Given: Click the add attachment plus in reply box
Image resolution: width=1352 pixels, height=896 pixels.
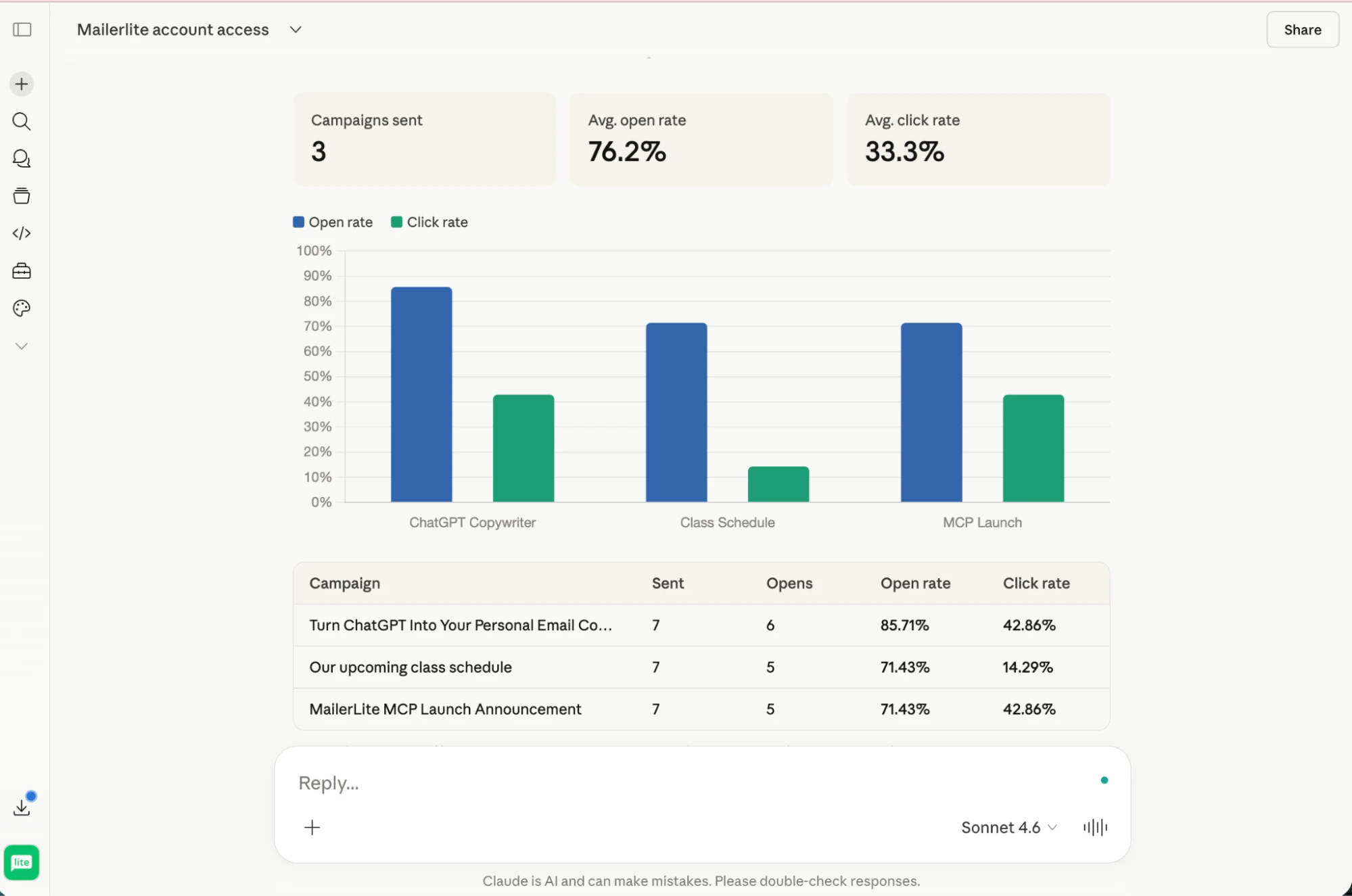Looking at the screenshot, I should tap(312, 828).
